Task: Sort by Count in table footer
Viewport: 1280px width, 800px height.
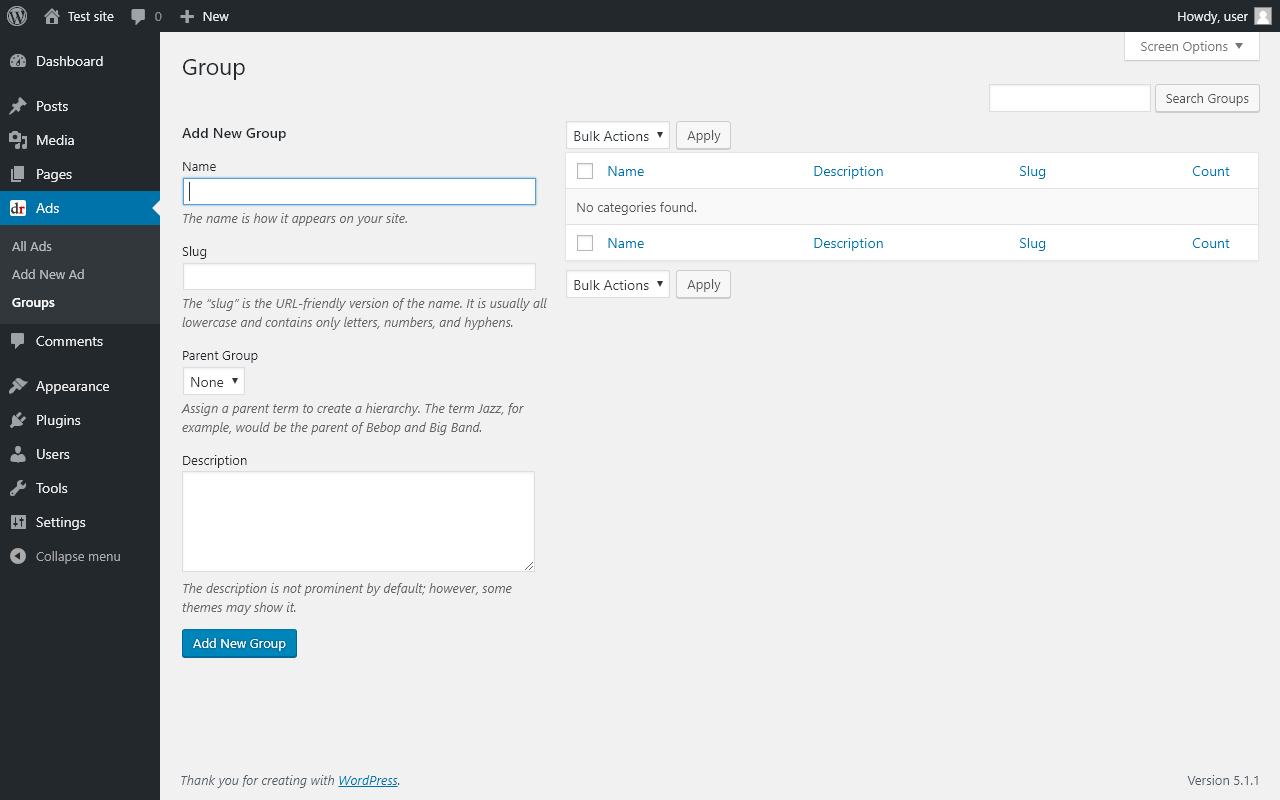Action: (x=1210, y=243)
